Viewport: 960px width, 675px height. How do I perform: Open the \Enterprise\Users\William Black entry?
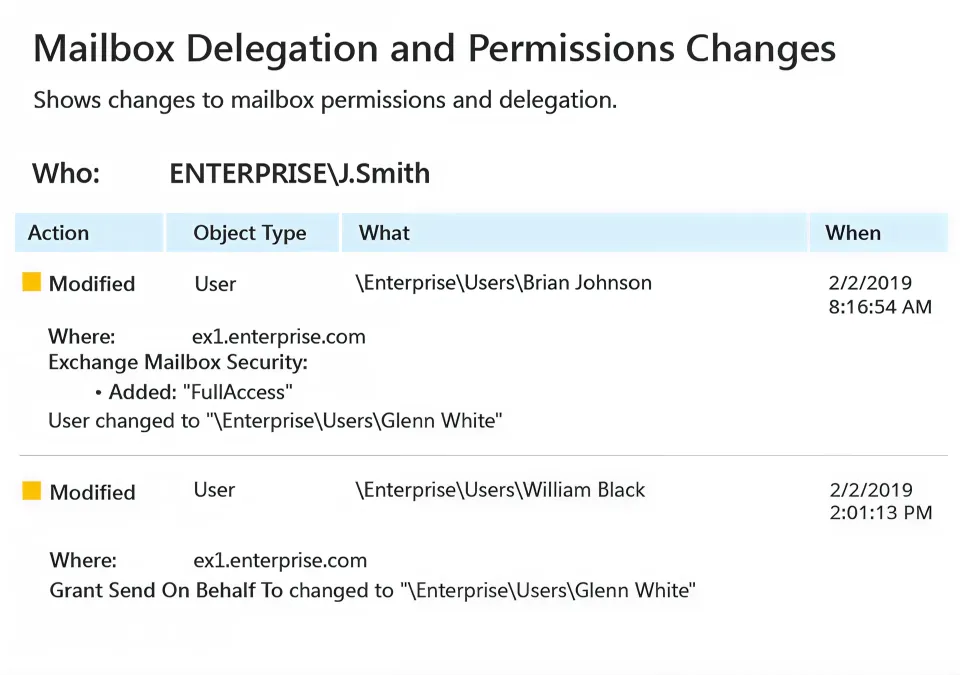point(500,490)
